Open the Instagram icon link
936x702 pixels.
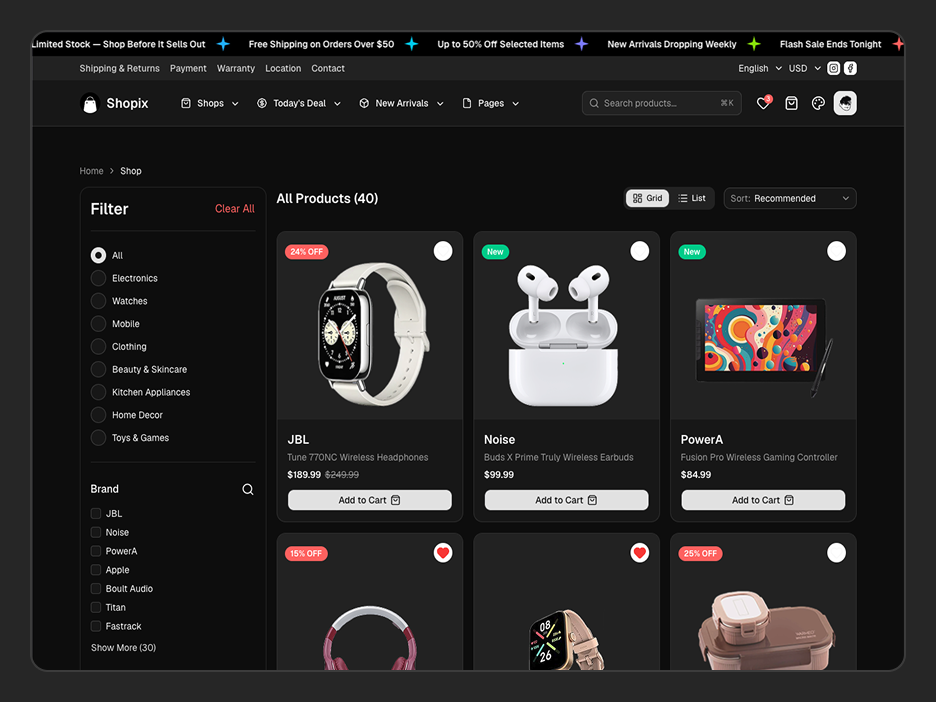[833, 68]
